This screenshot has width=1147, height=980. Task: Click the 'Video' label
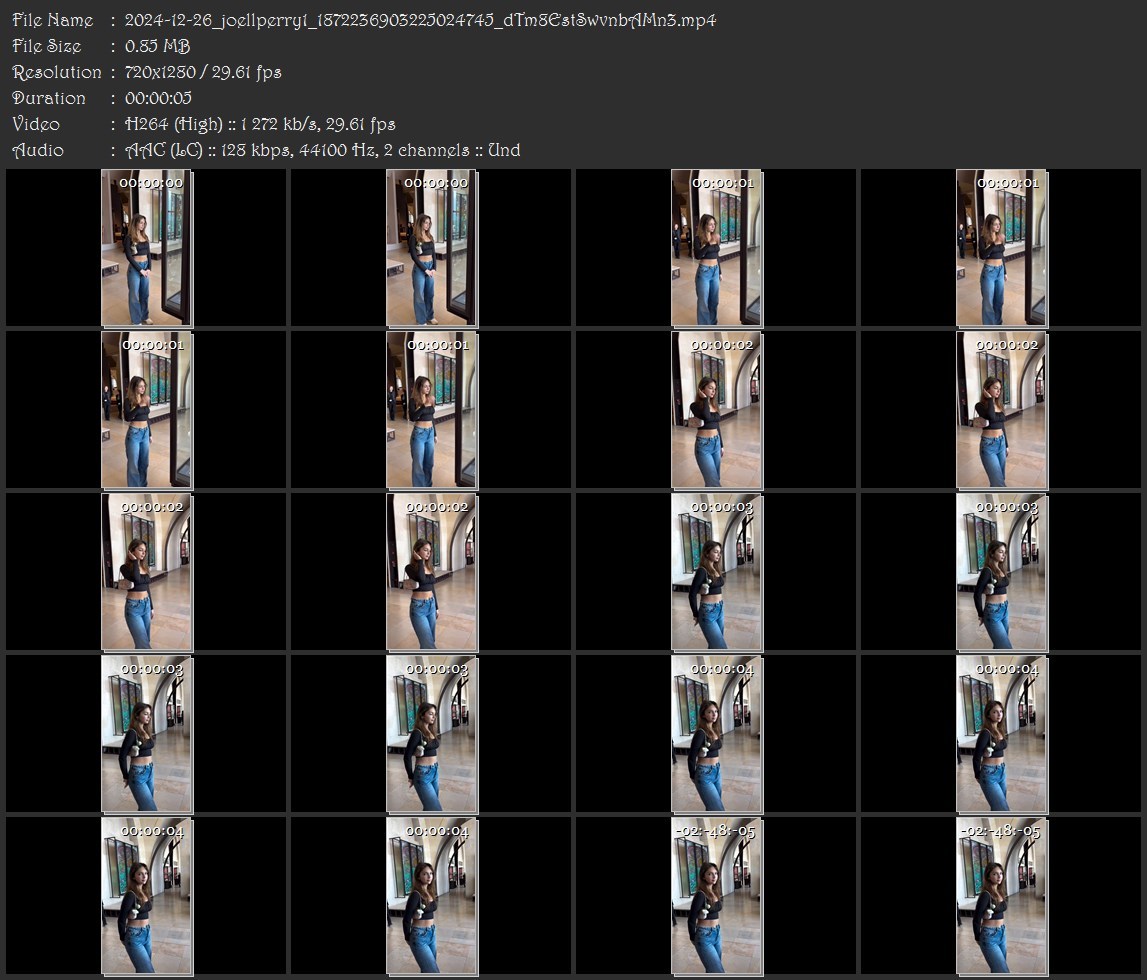[36, 124]
